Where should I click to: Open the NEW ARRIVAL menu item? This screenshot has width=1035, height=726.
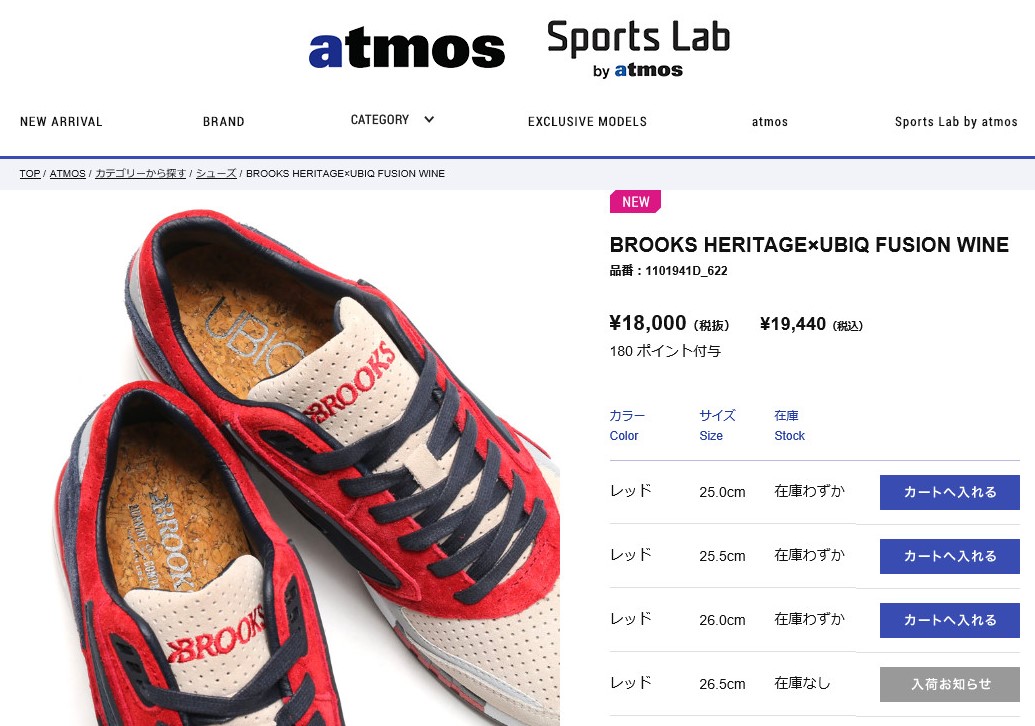coord(61,121)
